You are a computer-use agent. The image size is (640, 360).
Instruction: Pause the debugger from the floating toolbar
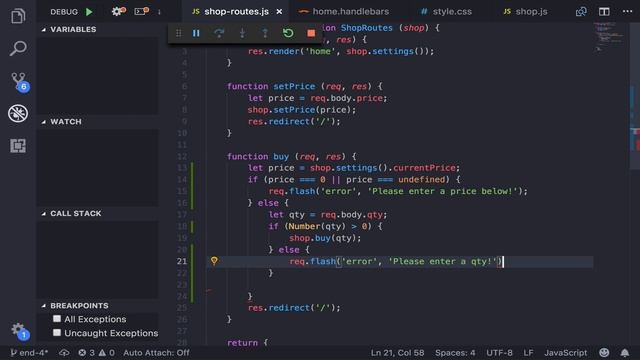(x=196, y=33)
